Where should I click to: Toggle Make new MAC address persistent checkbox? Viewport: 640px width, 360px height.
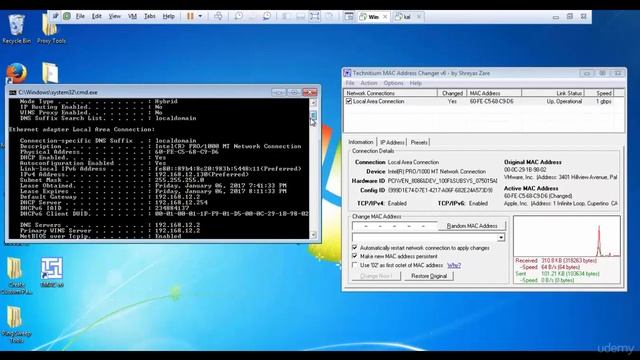355,256
